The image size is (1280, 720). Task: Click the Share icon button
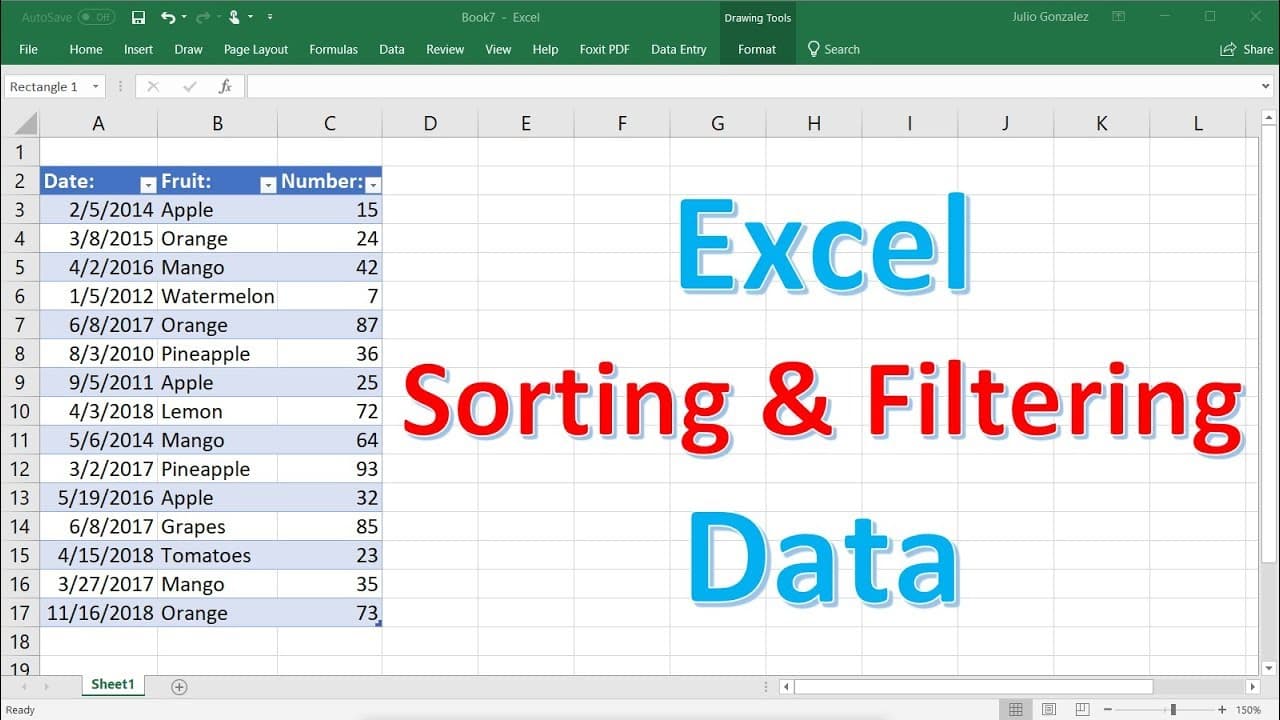point(1246,49)
